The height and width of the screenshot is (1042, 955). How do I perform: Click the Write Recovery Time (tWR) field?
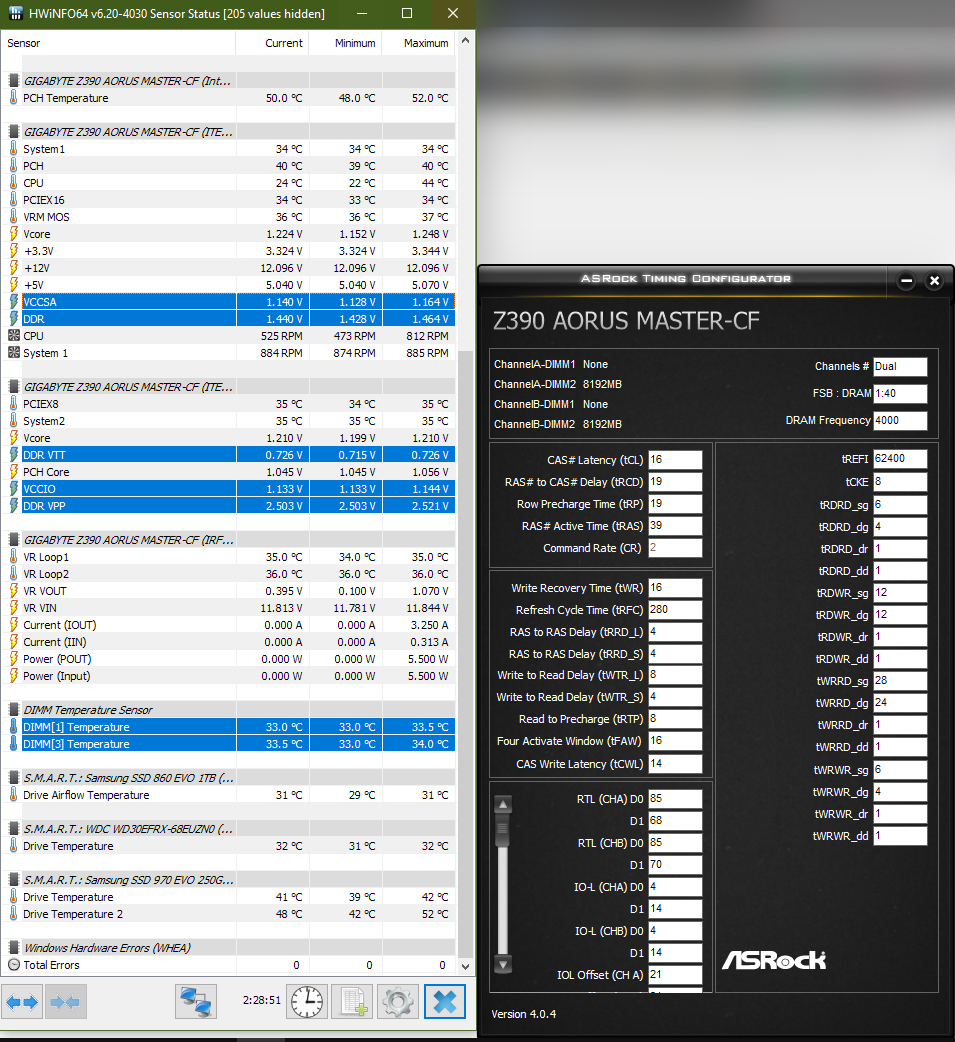tap(675, 587)
